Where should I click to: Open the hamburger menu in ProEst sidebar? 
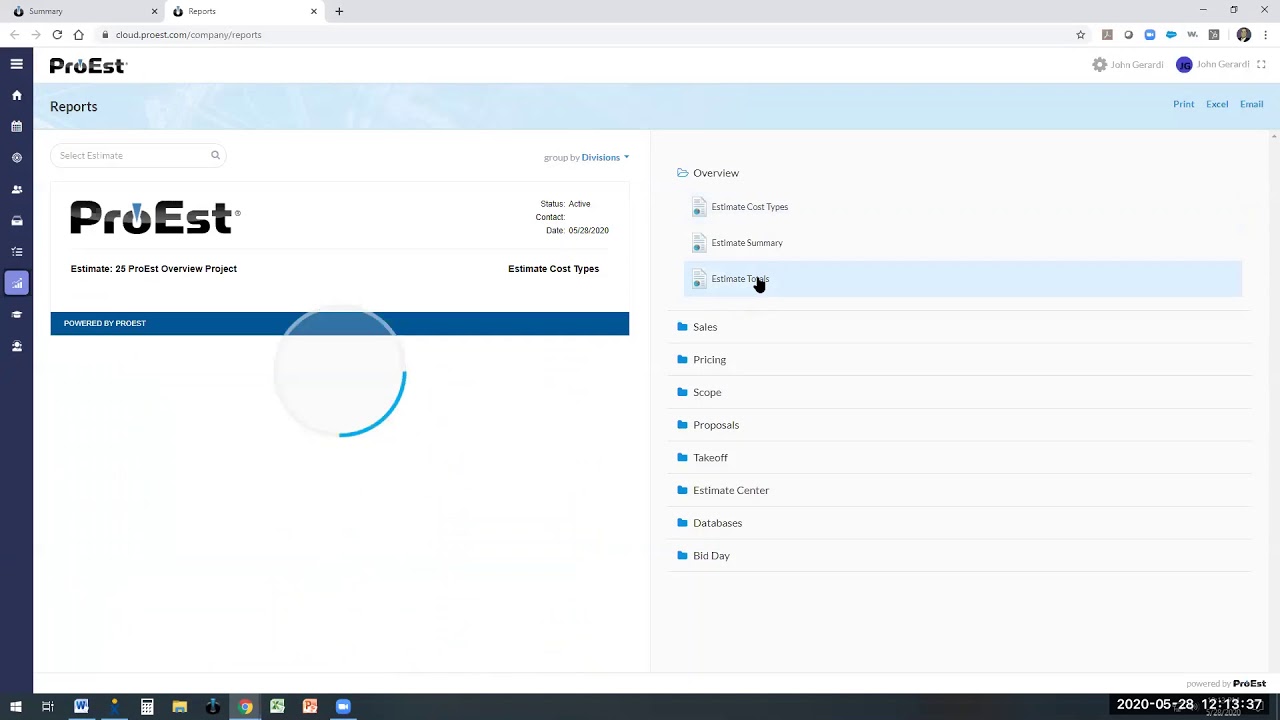[17, 64]
